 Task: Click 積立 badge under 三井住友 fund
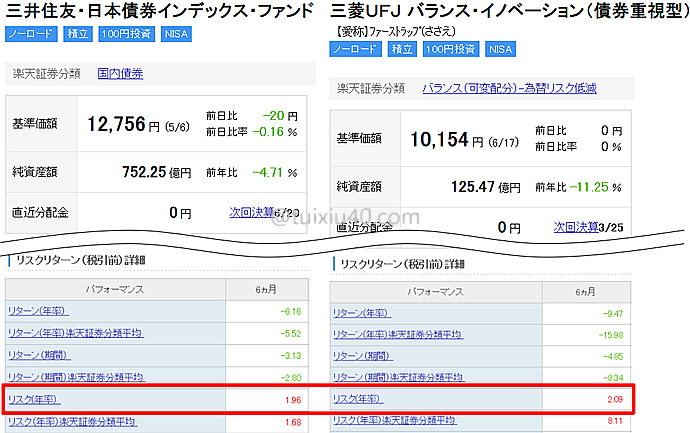point(78,34)
